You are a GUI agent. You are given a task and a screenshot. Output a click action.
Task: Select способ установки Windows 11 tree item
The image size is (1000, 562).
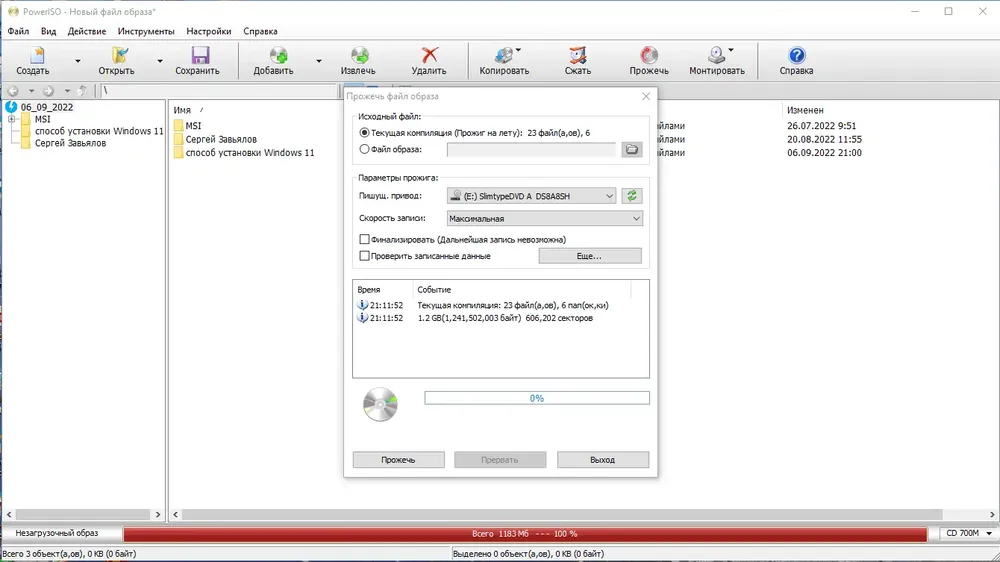pyautogui.click(x=99, y=131)
